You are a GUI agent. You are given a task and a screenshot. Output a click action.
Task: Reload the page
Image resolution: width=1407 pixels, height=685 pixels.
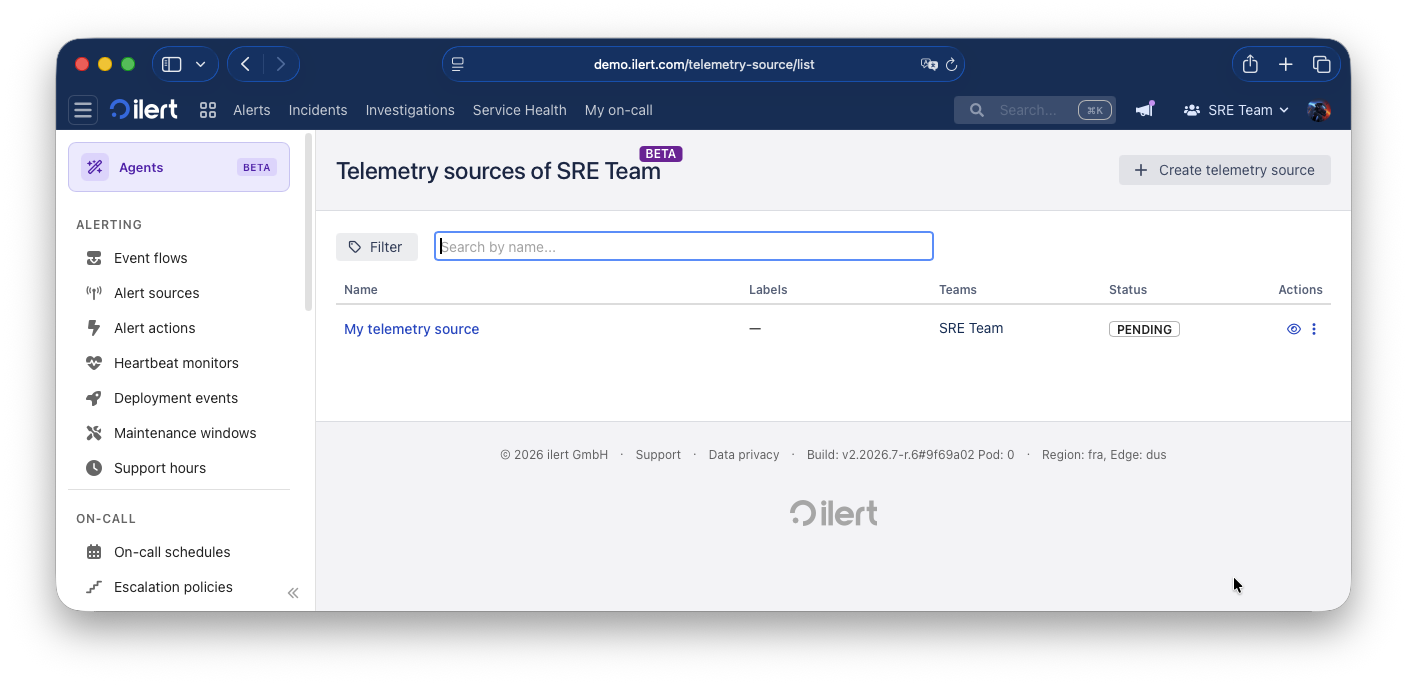951,64
